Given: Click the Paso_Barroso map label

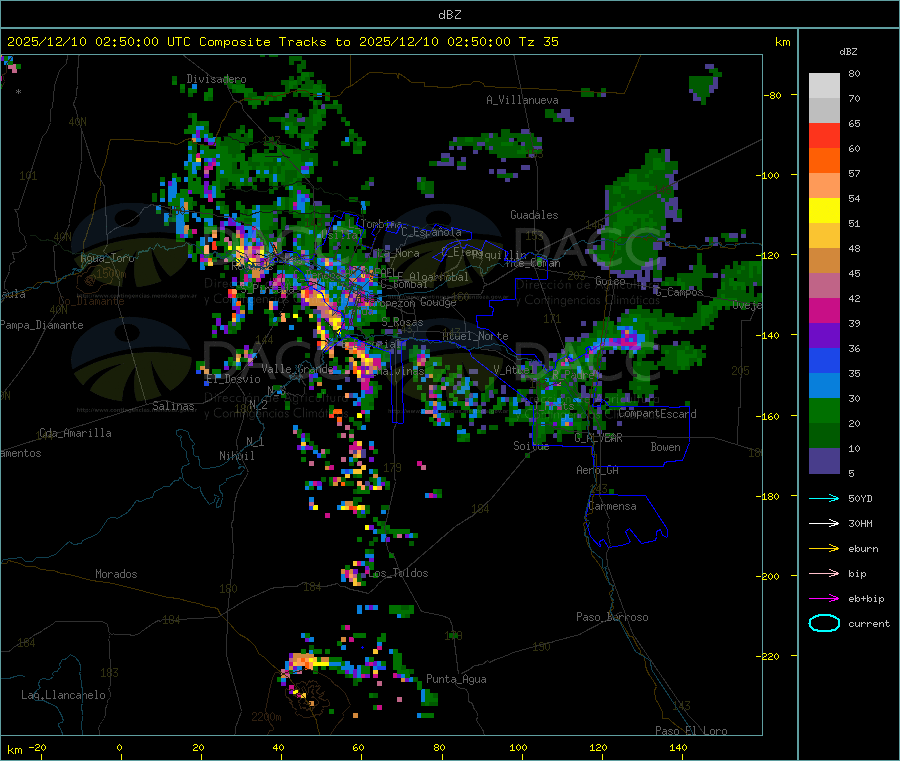Looking at the screenshot, I should (612, 617).
